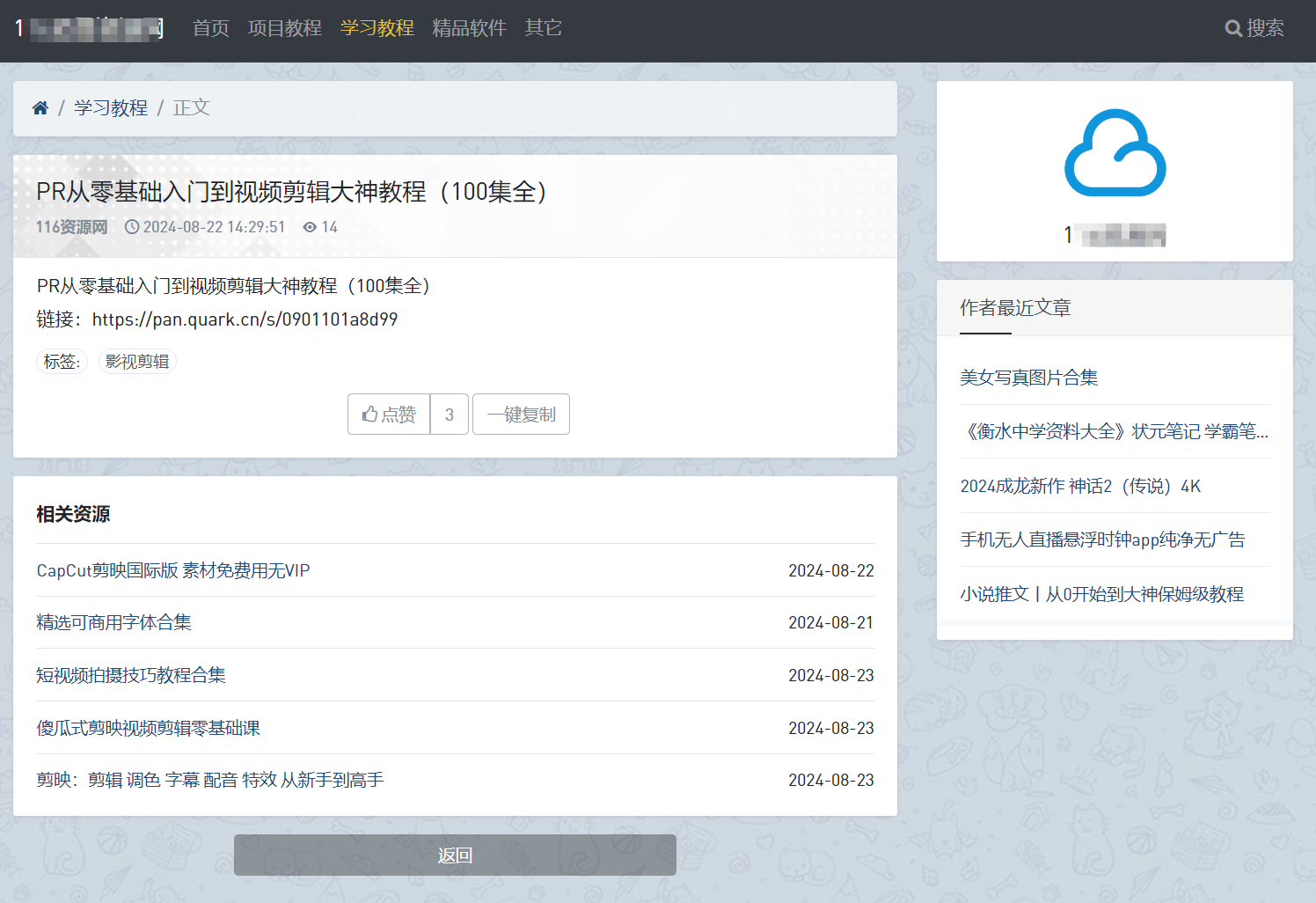Click the home icon in breadcrumb
This screenshot has width=1316, height=903.
click(x=40, y=108)
